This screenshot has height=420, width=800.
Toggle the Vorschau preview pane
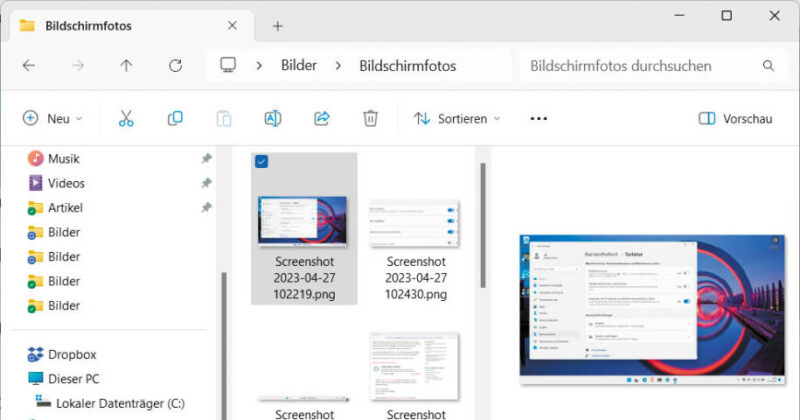coord(735,118)
